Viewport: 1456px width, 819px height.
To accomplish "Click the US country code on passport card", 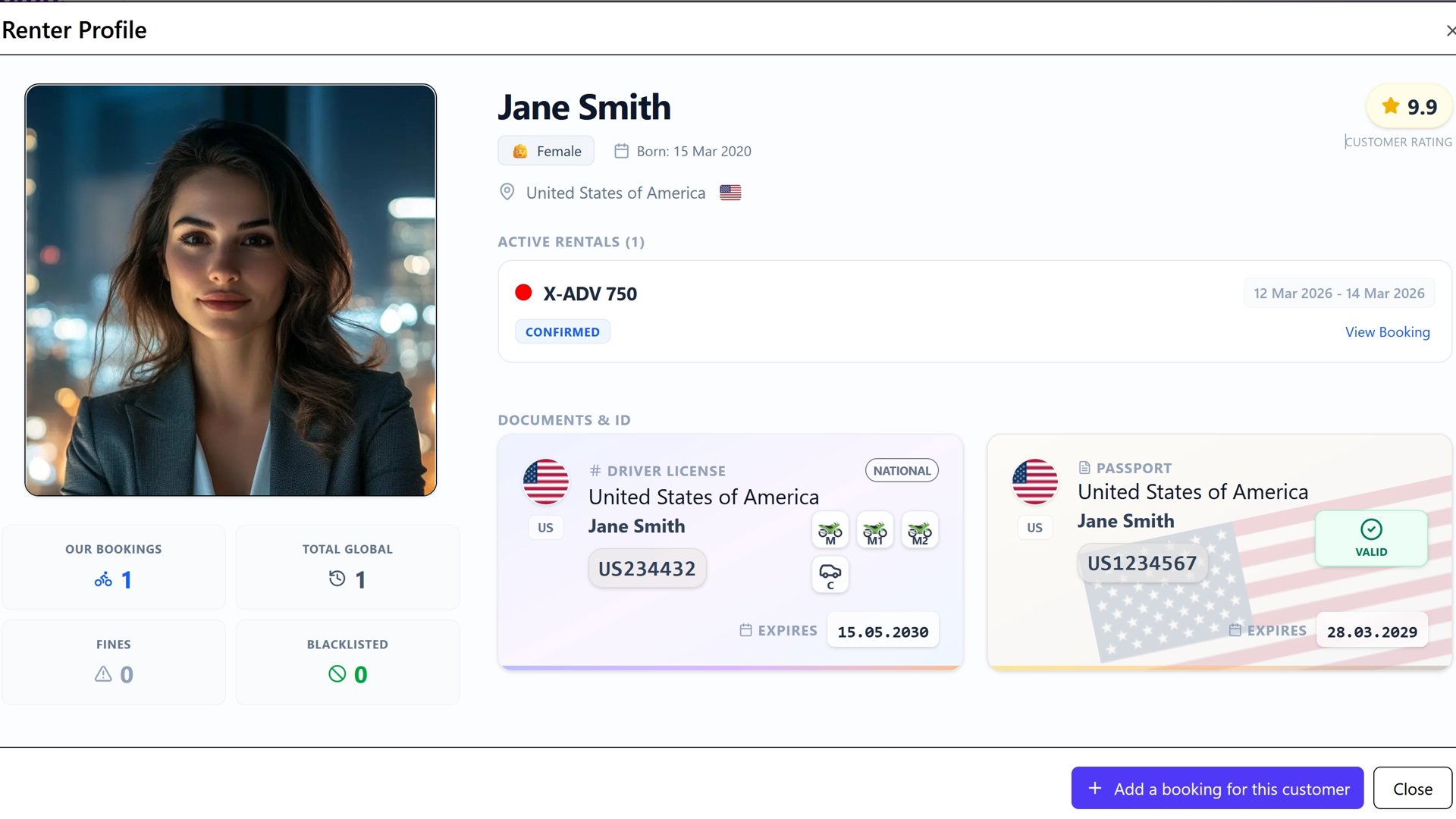I will point(1034,528).
